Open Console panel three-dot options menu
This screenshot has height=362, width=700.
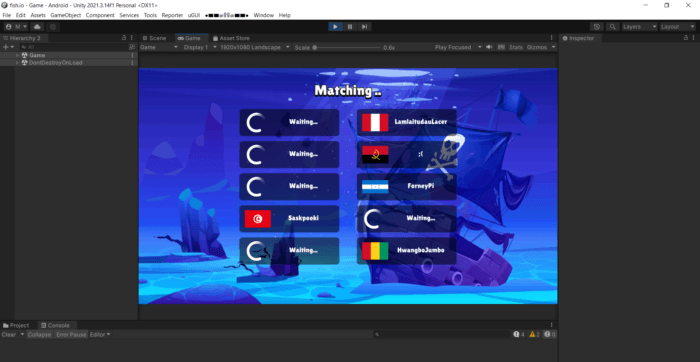tap(551, 325)
